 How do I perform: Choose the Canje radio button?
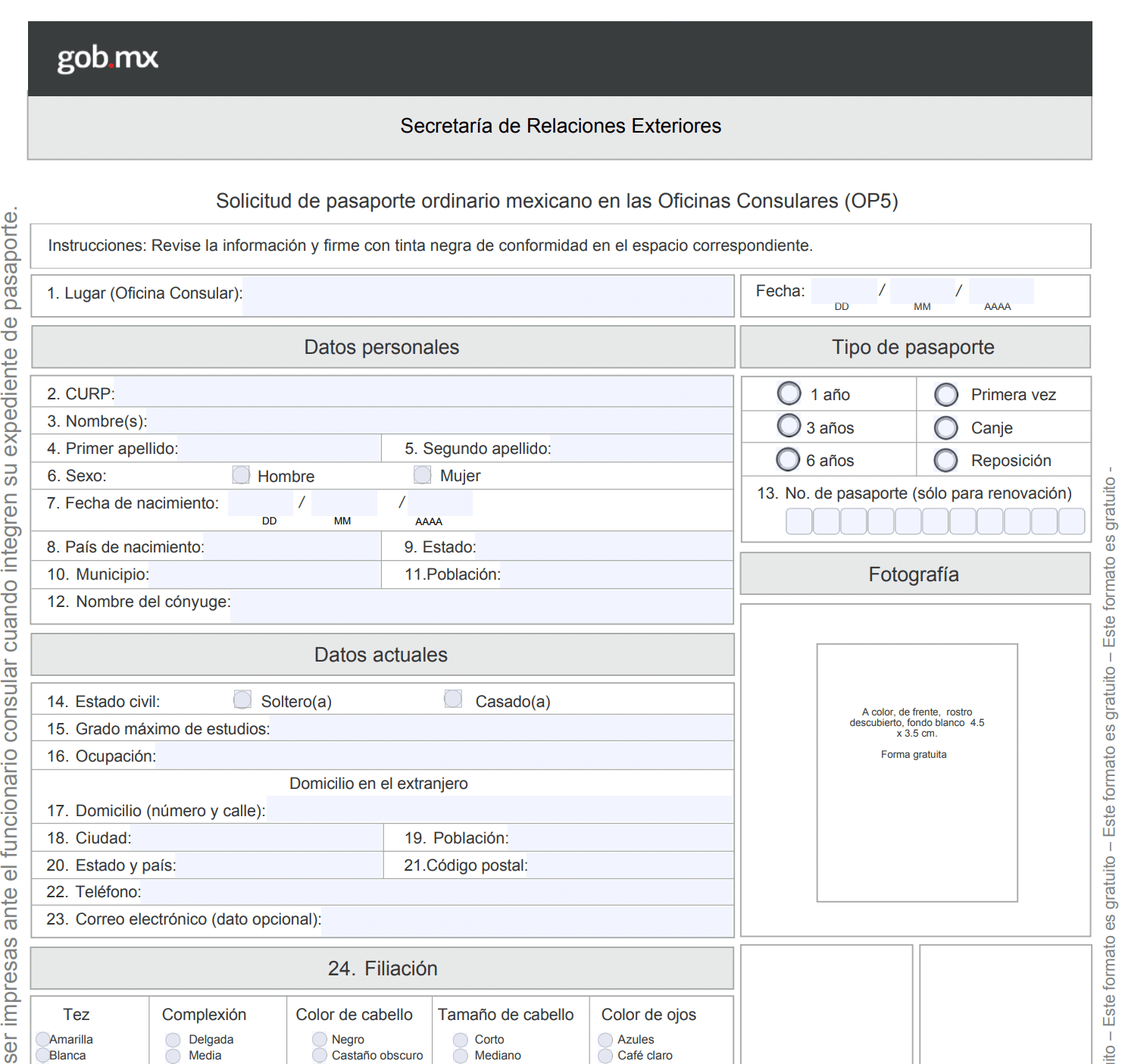click(x=945, y=428)
